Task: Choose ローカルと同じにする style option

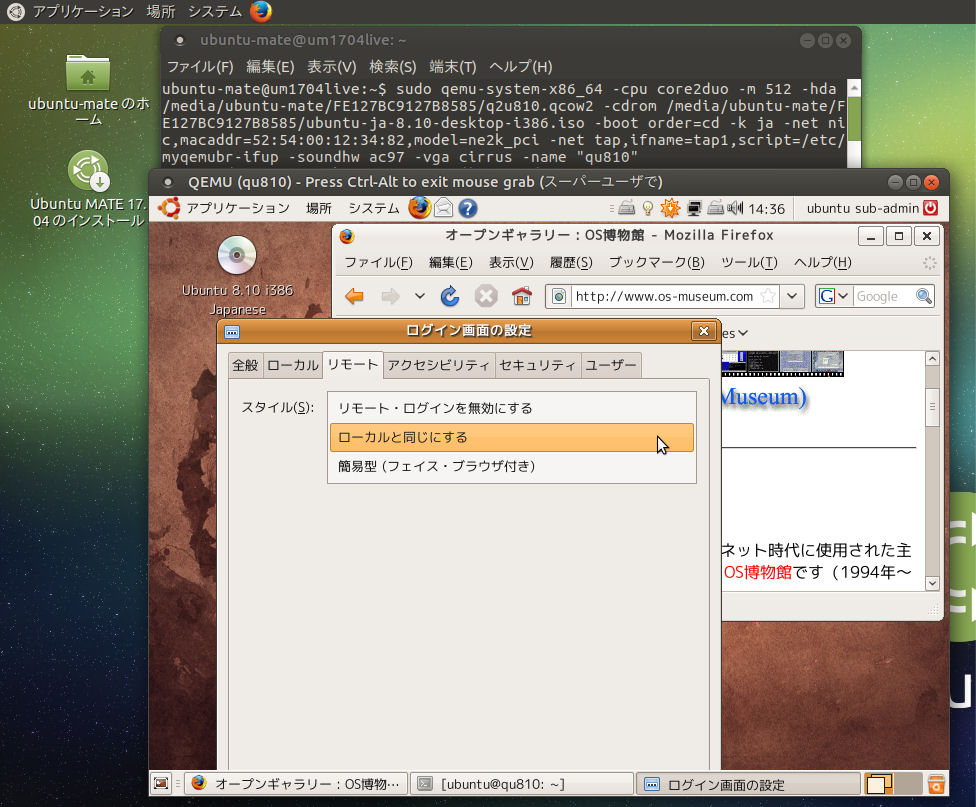Action: click(x=512, y=437)
